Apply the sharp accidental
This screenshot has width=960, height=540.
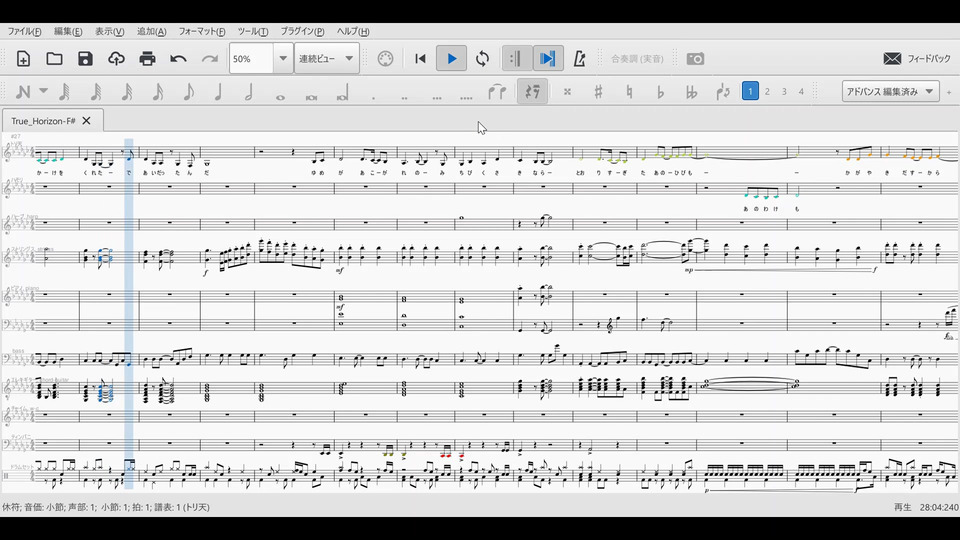[x=598, y=92]
